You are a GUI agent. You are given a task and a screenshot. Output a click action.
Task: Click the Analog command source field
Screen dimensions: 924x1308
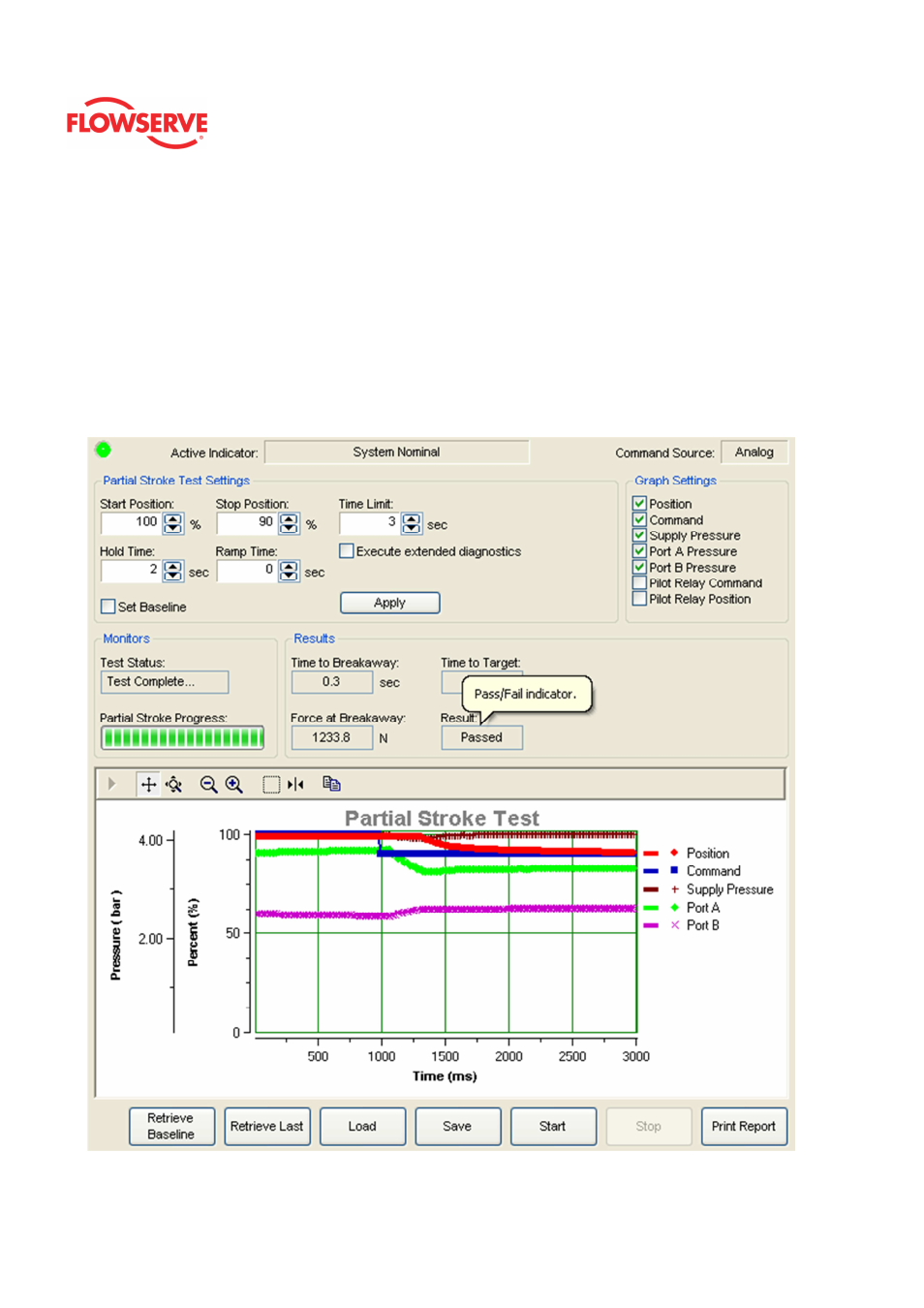click(755, 452)
